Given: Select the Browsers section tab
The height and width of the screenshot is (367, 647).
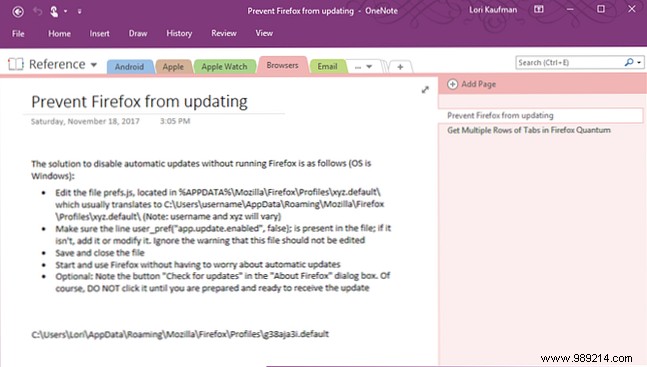Looking at the screenshot, I should pyautogui.click(x=282, y=65).
